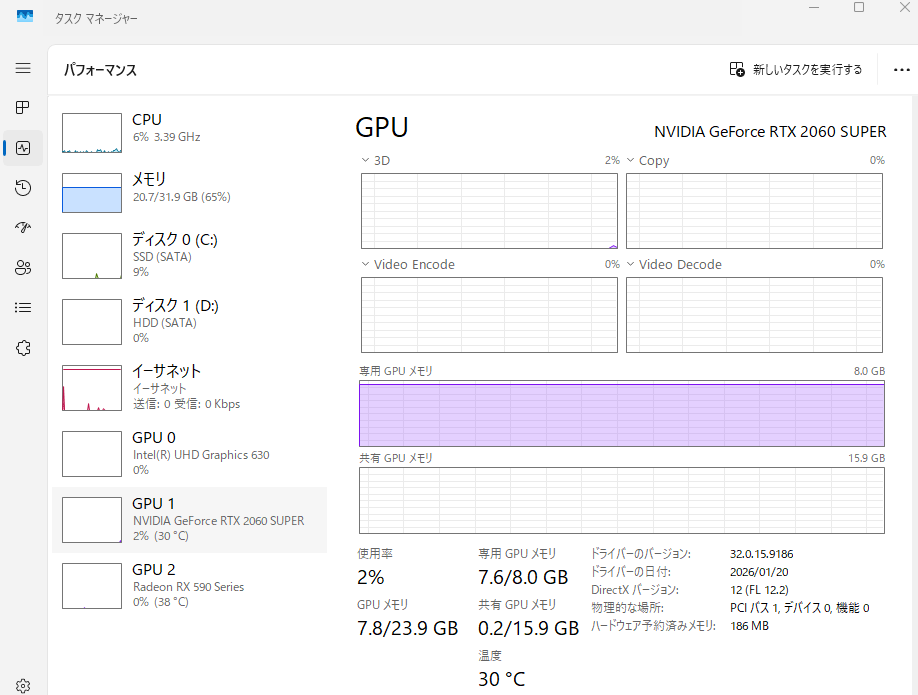The height and width of the screenshot is (695, 918).
Task: Open App history icon in sidebar
Action: pos(23,188)
